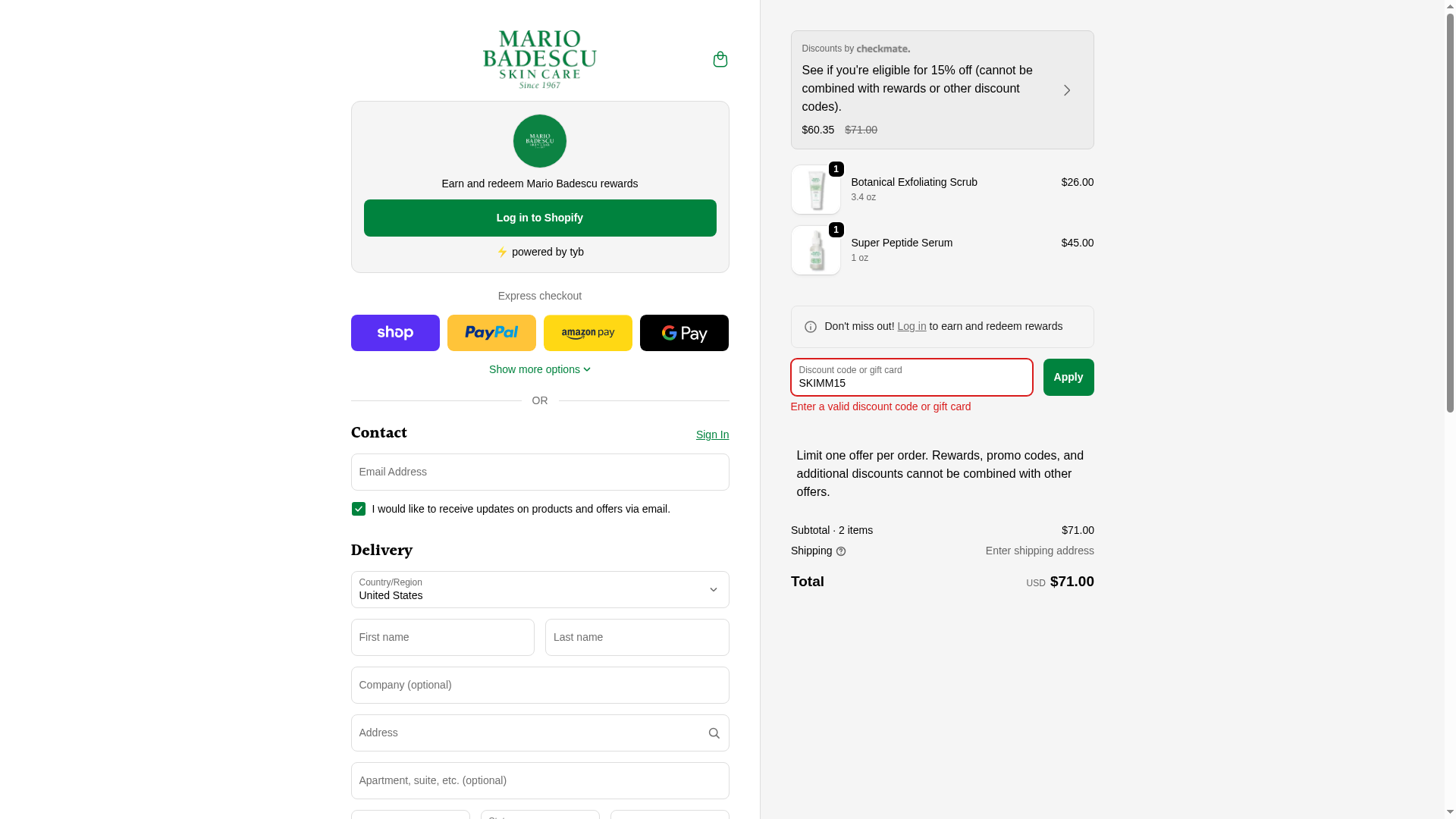Click the Mario Badescu header logo
Image resolution: width=1456 pixels, height=819 pixels.
tap(539, 59)
